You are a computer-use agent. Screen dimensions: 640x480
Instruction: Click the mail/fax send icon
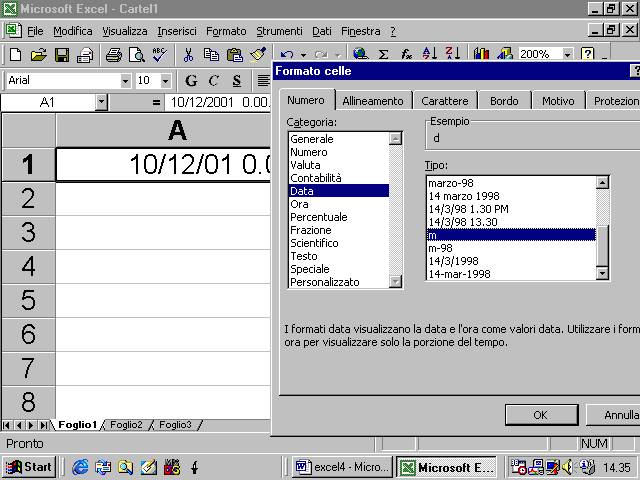pos(85,55)
